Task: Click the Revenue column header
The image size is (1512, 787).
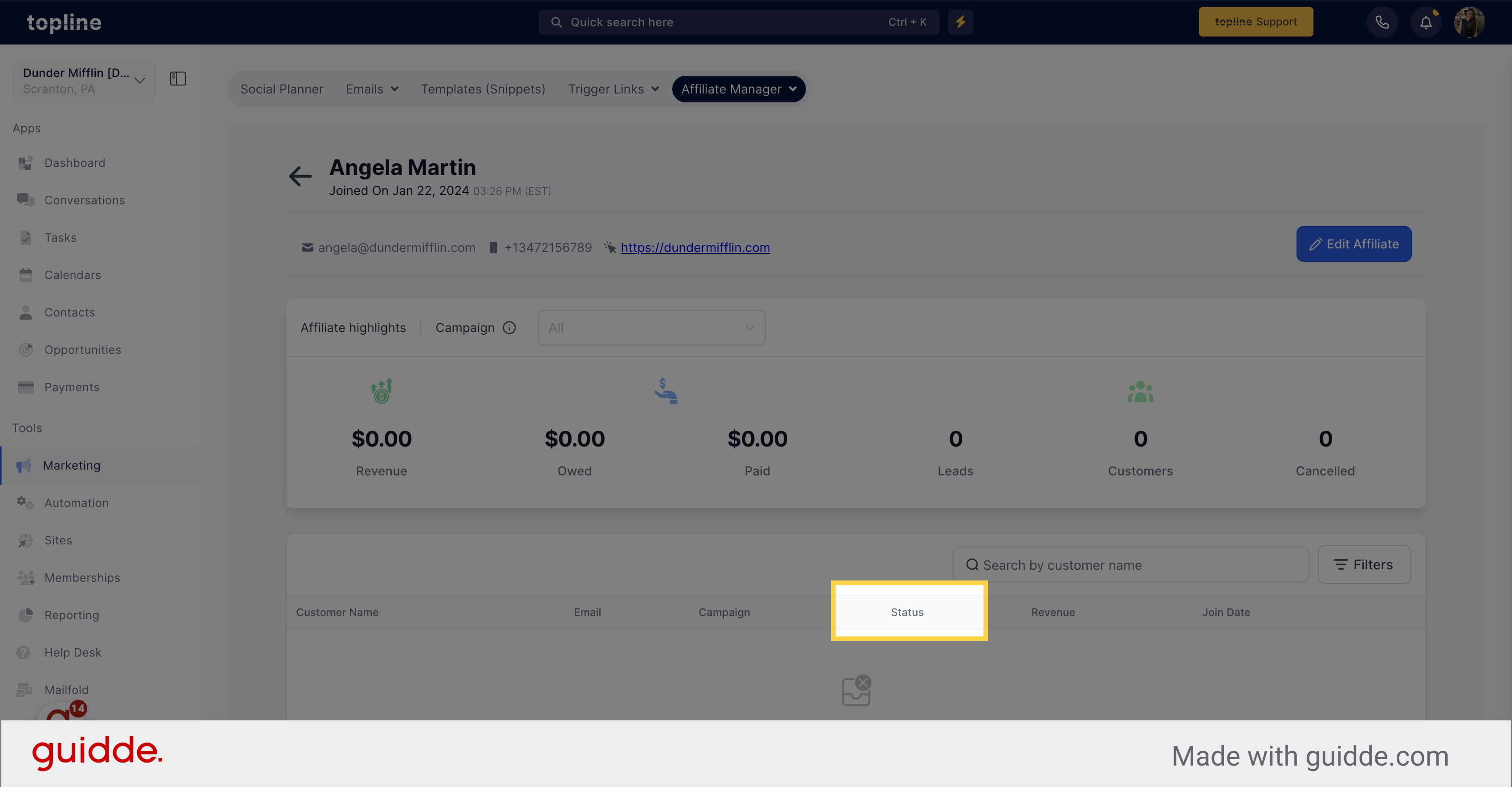Action: point(1053,612)
